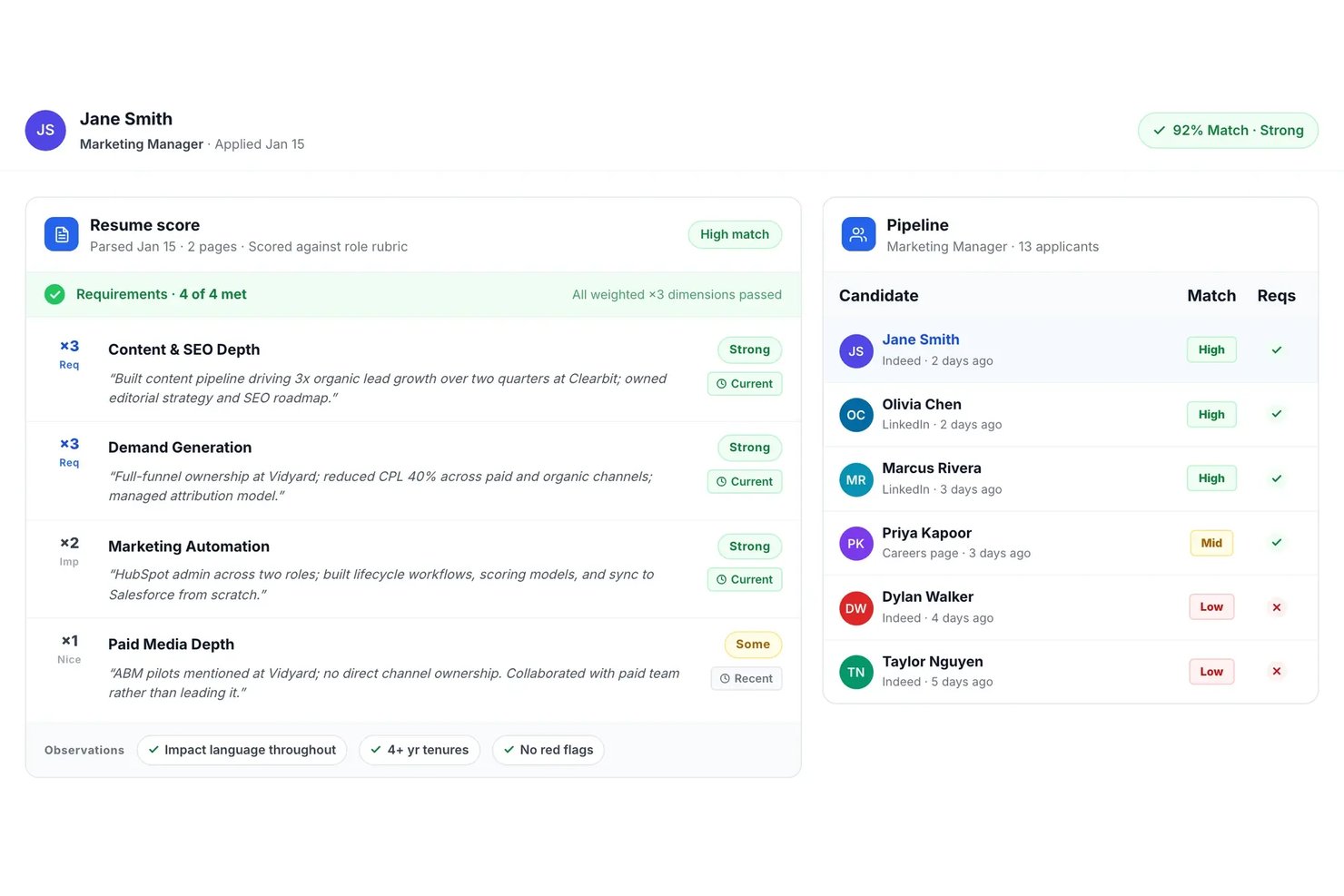Click the red X in Dylan Walker's row
Screen dimensions: 1344x896
[x=1276, y=607]
